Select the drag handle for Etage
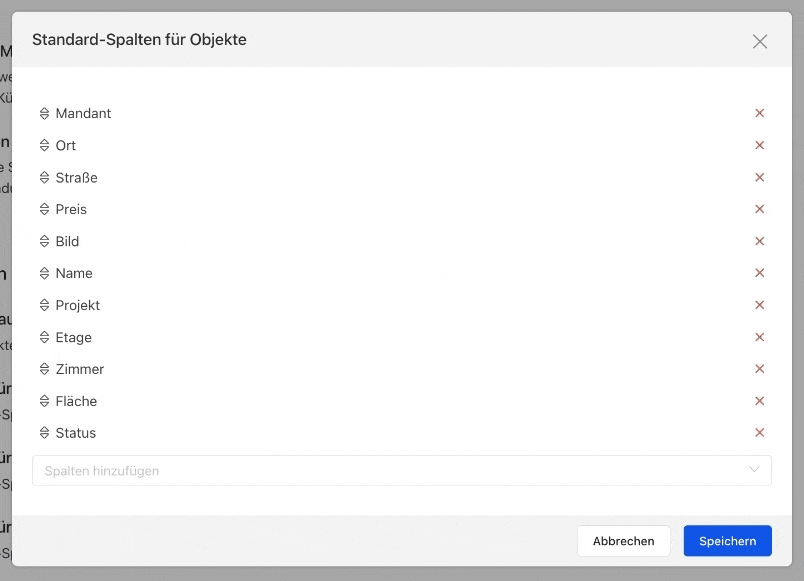Screen dimensions: 804x581 click(x=45, y=337)
